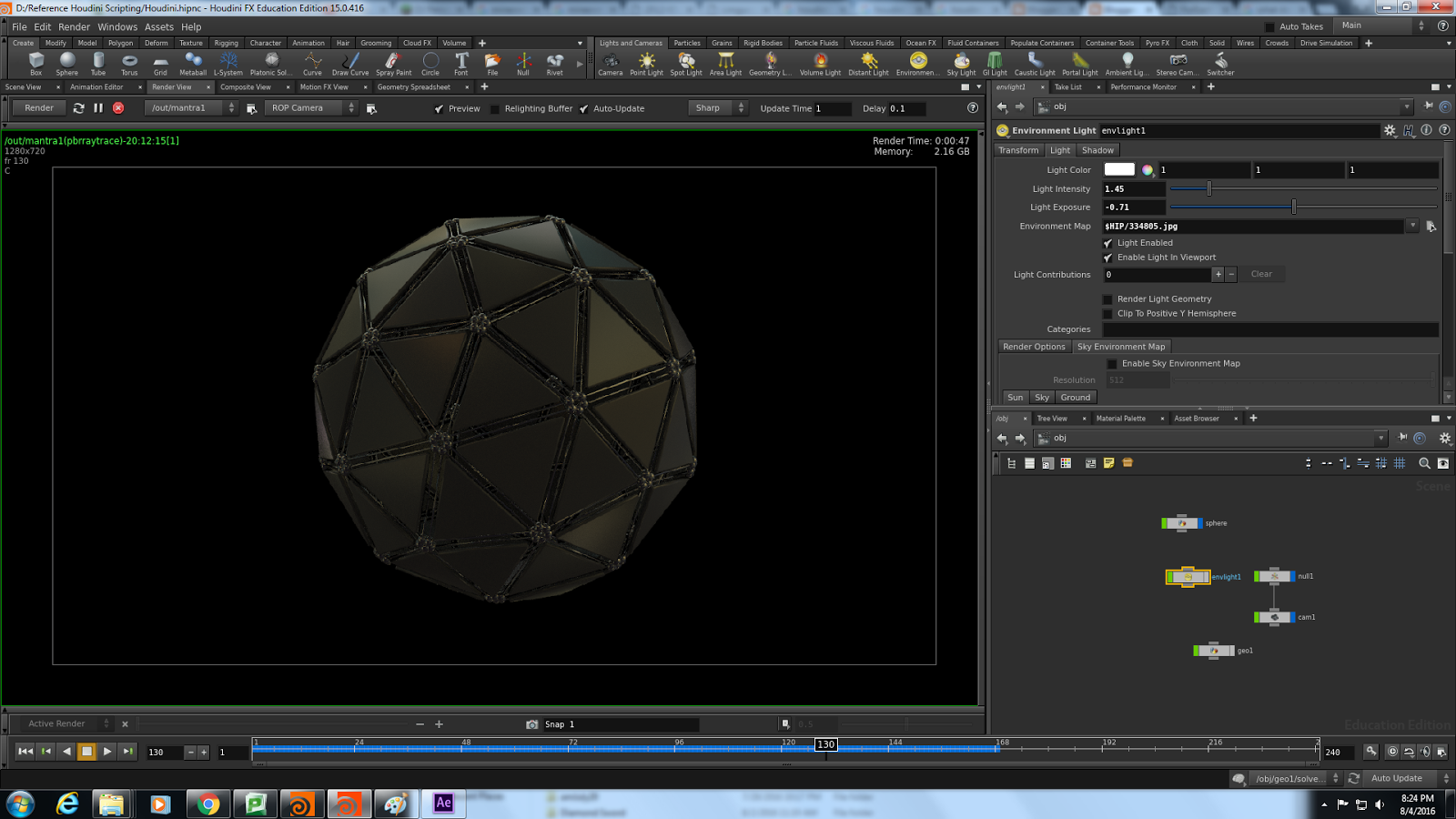Click the Render button
The image size is (1456, 819).
pos(37,107)
